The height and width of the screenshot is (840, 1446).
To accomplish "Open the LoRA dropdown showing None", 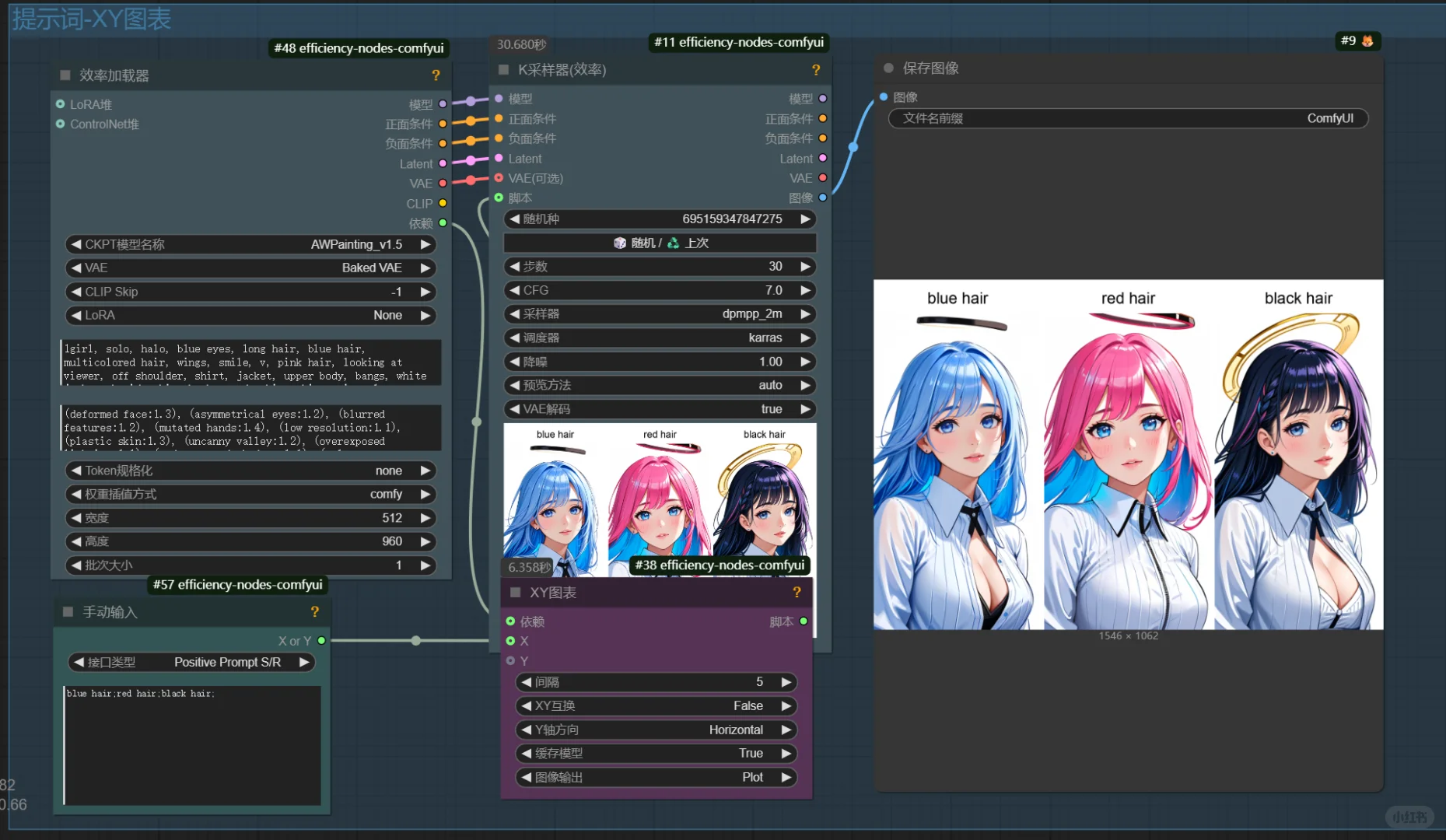I will 250,315.
